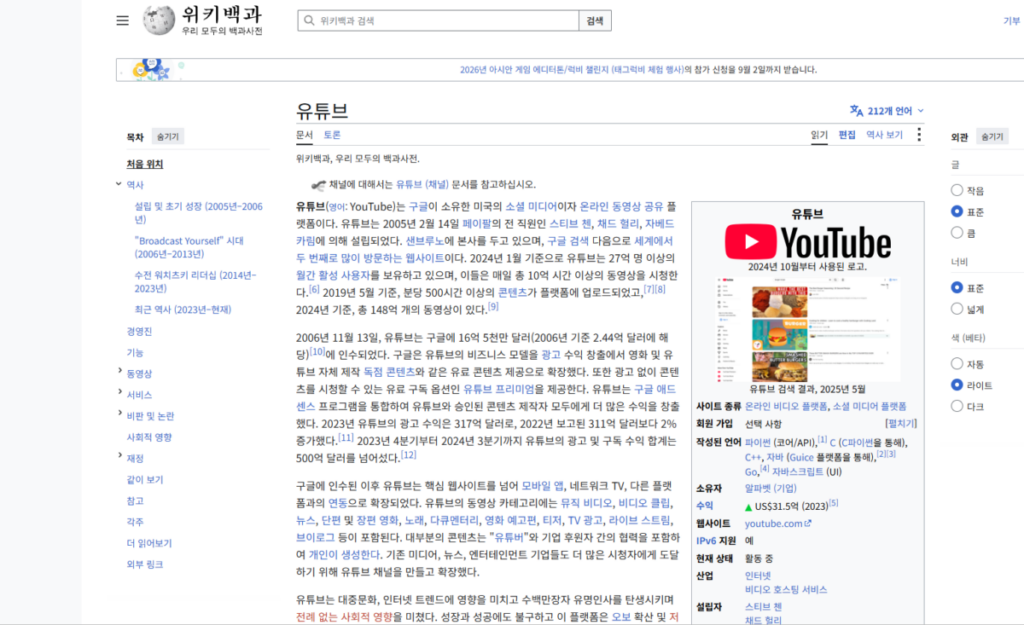Go to 기능 section
This screenshot has height=625, width=1024.
[135, 353]
